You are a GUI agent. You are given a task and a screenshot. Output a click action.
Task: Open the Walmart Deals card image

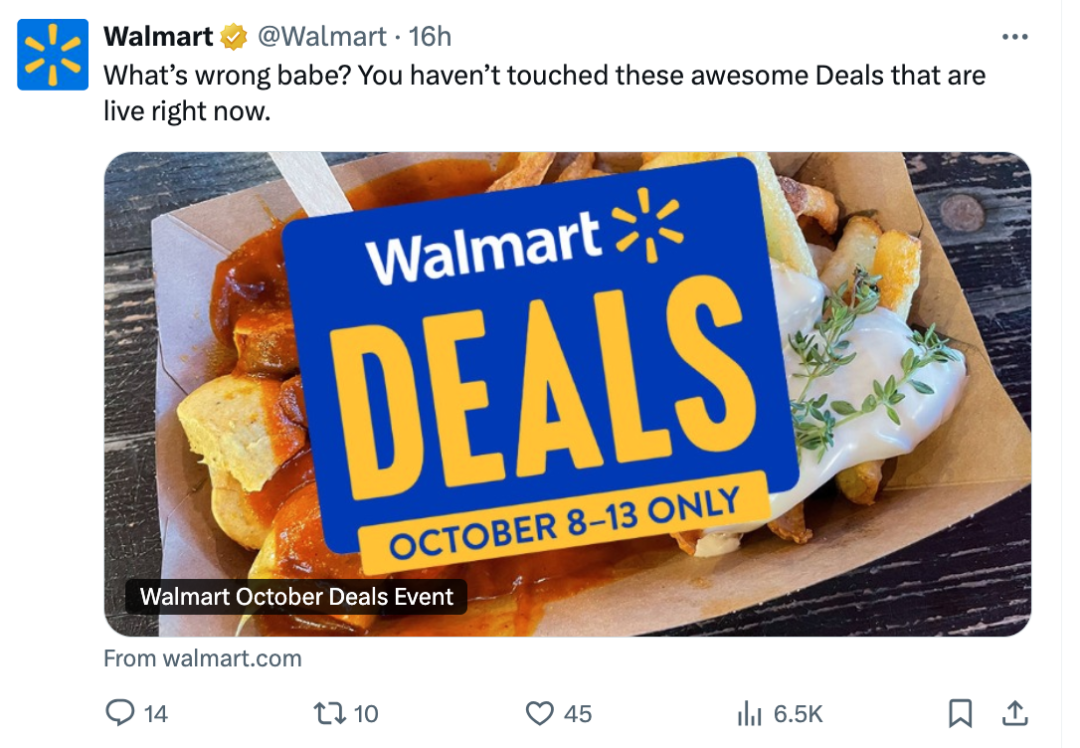tap(568, 394)
